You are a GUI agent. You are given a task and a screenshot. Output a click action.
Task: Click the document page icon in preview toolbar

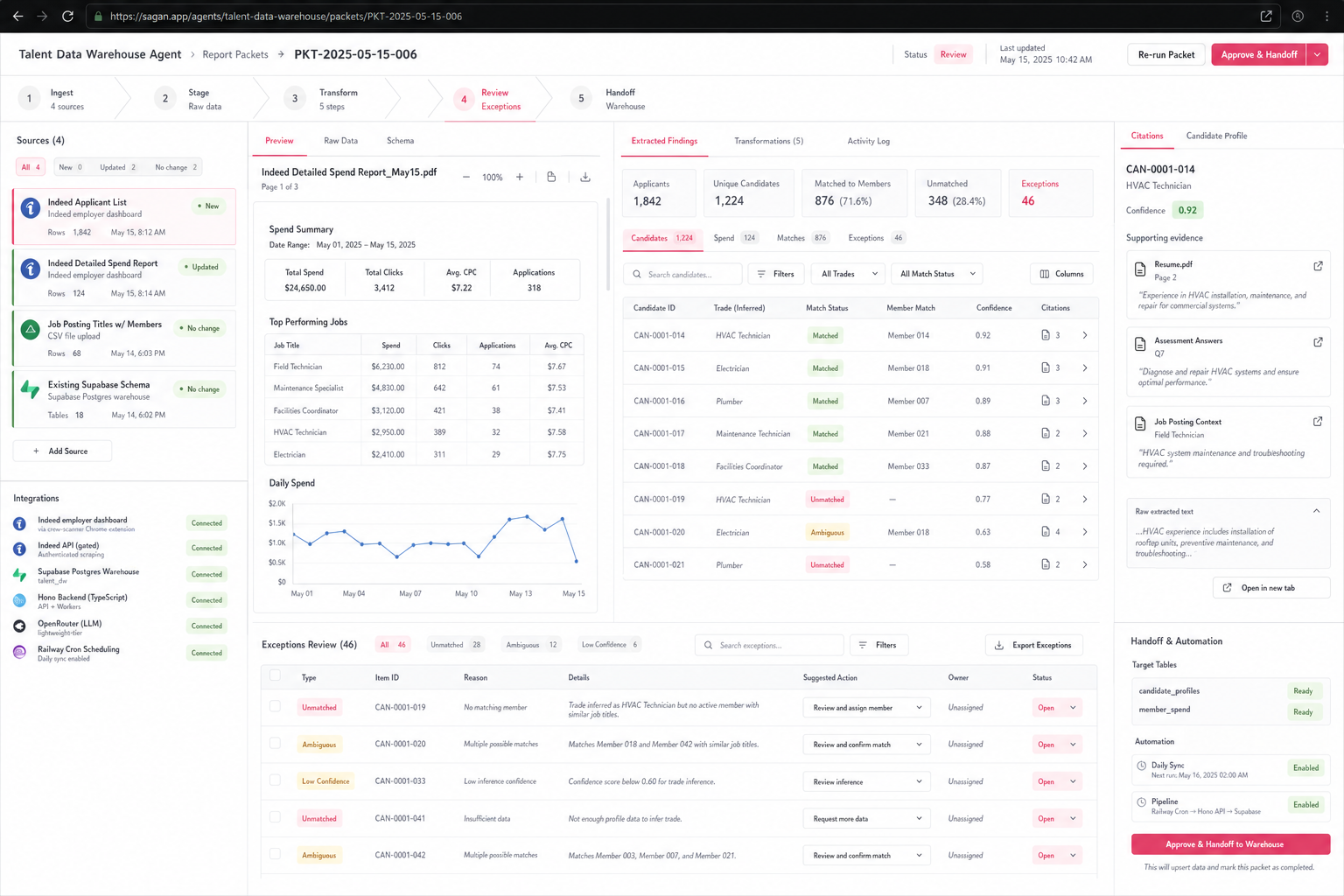551,177
